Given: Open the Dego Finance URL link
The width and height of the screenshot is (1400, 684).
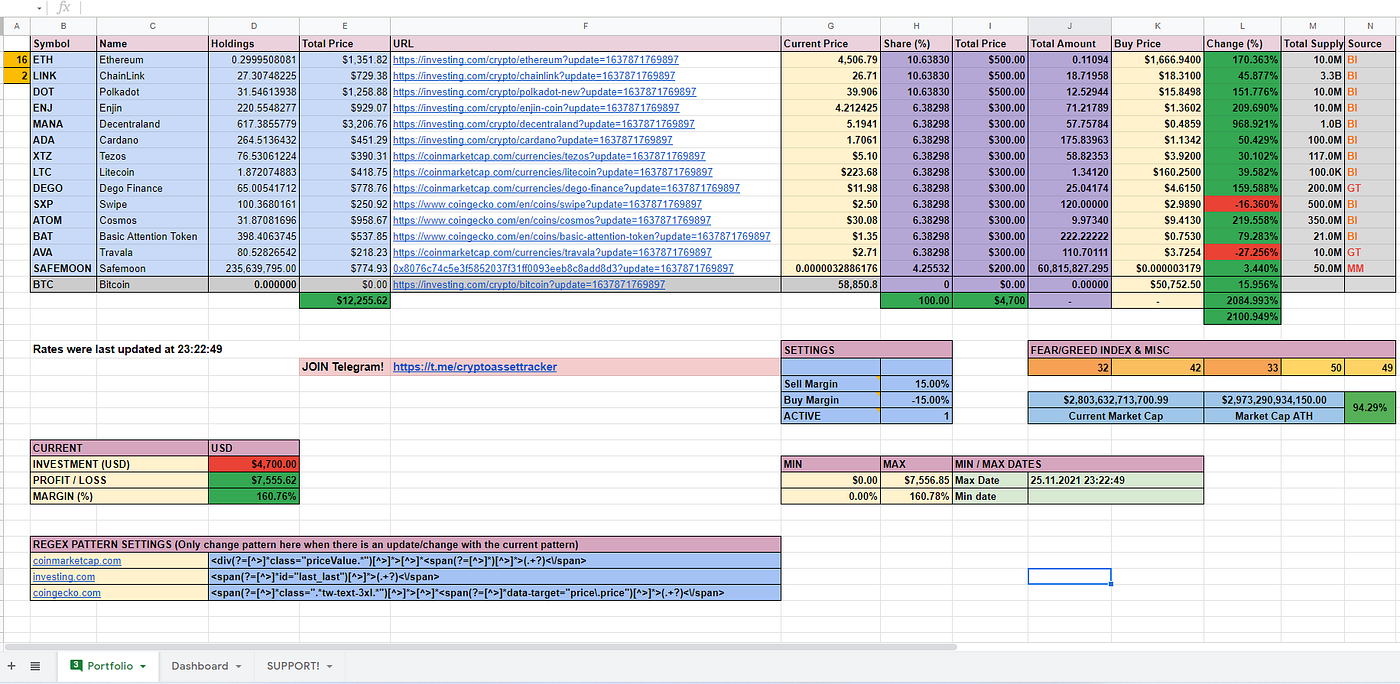Looking at the screenshot, I should (566, 188).
